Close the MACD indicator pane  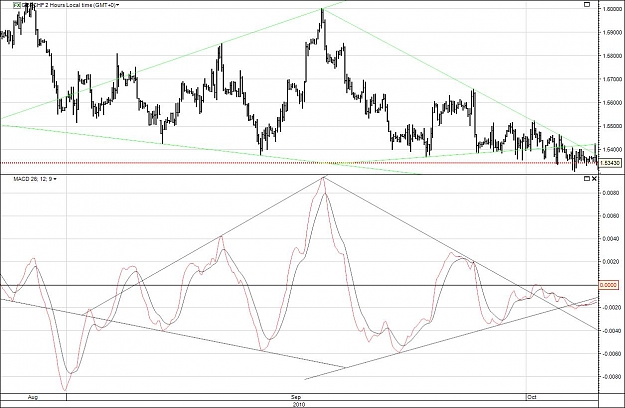[x=594, y=179]
